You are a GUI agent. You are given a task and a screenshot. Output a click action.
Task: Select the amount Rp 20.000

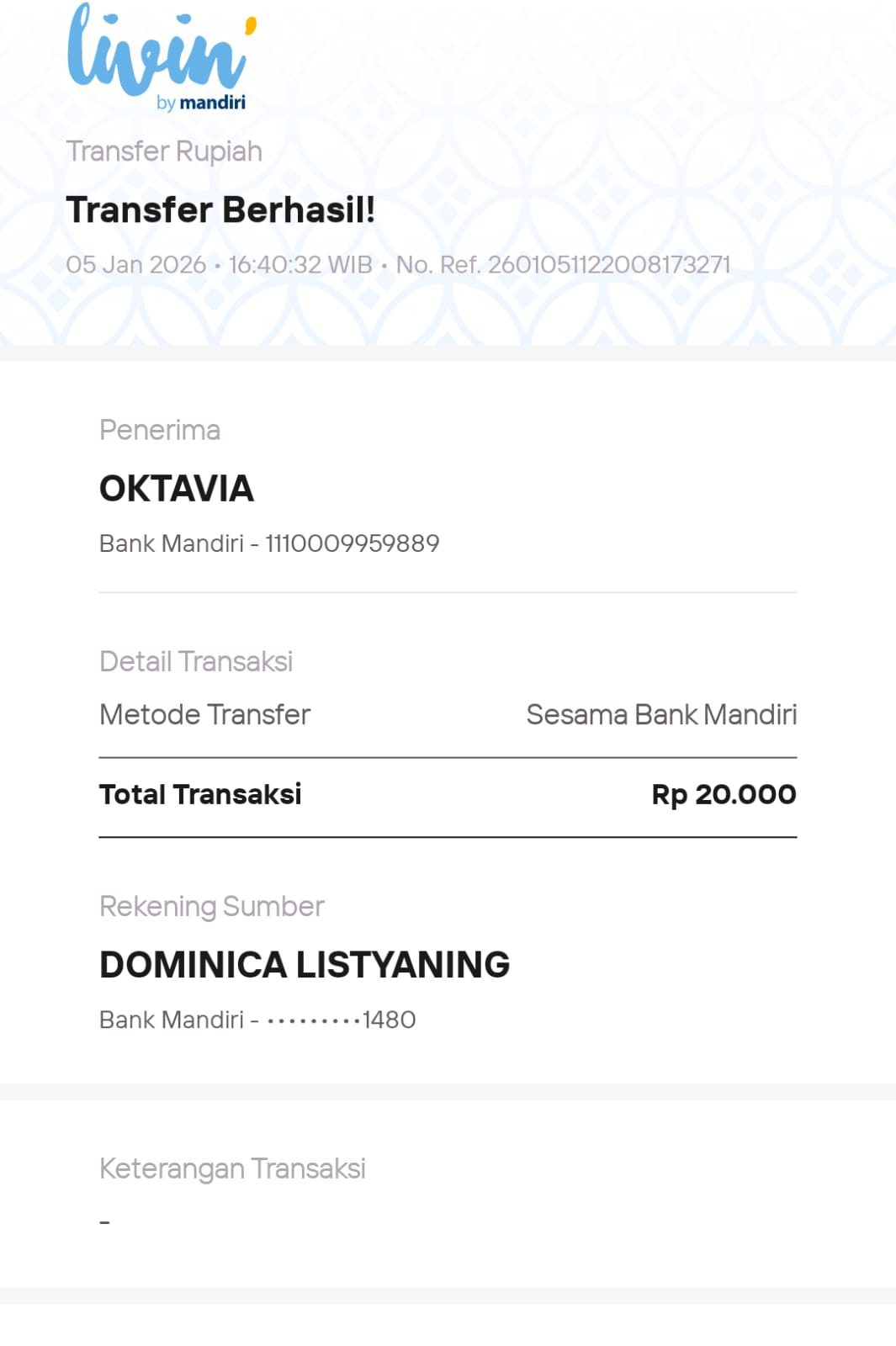(724, 794)
